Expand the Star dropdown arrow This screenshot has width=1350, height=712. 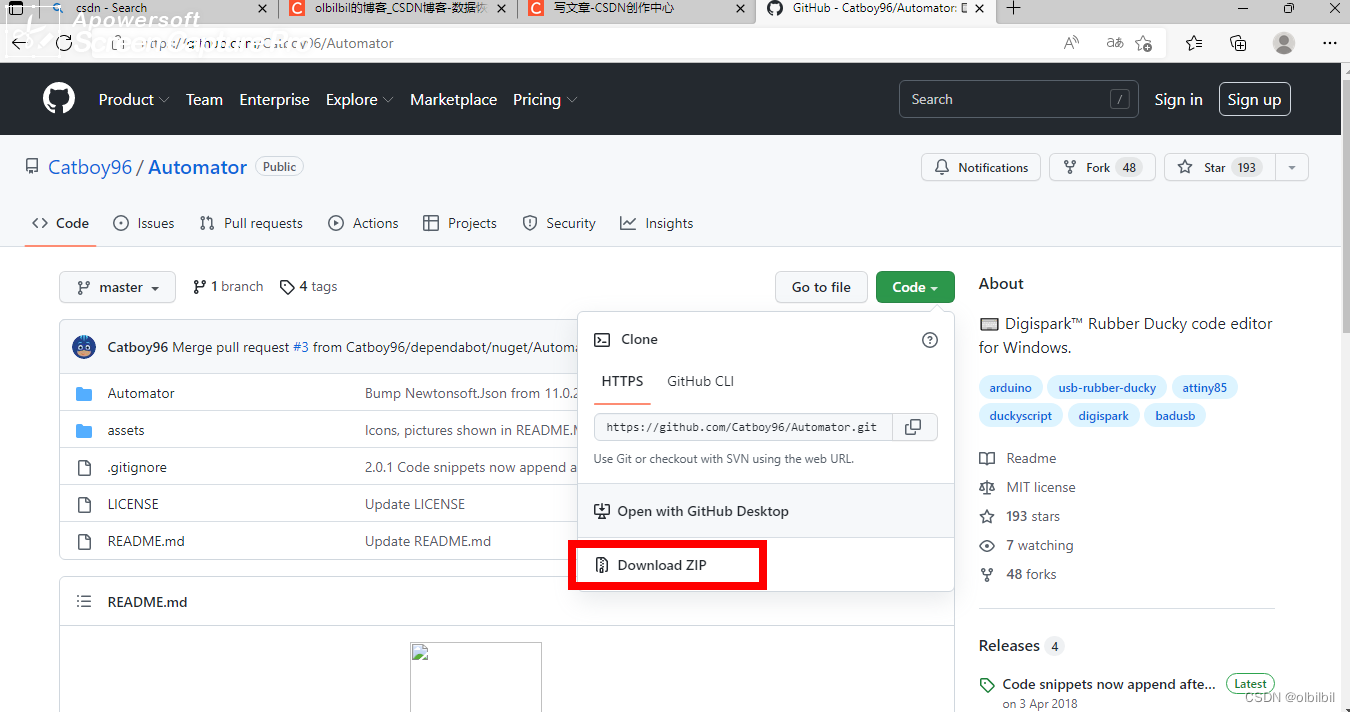tap(1292, 167)
